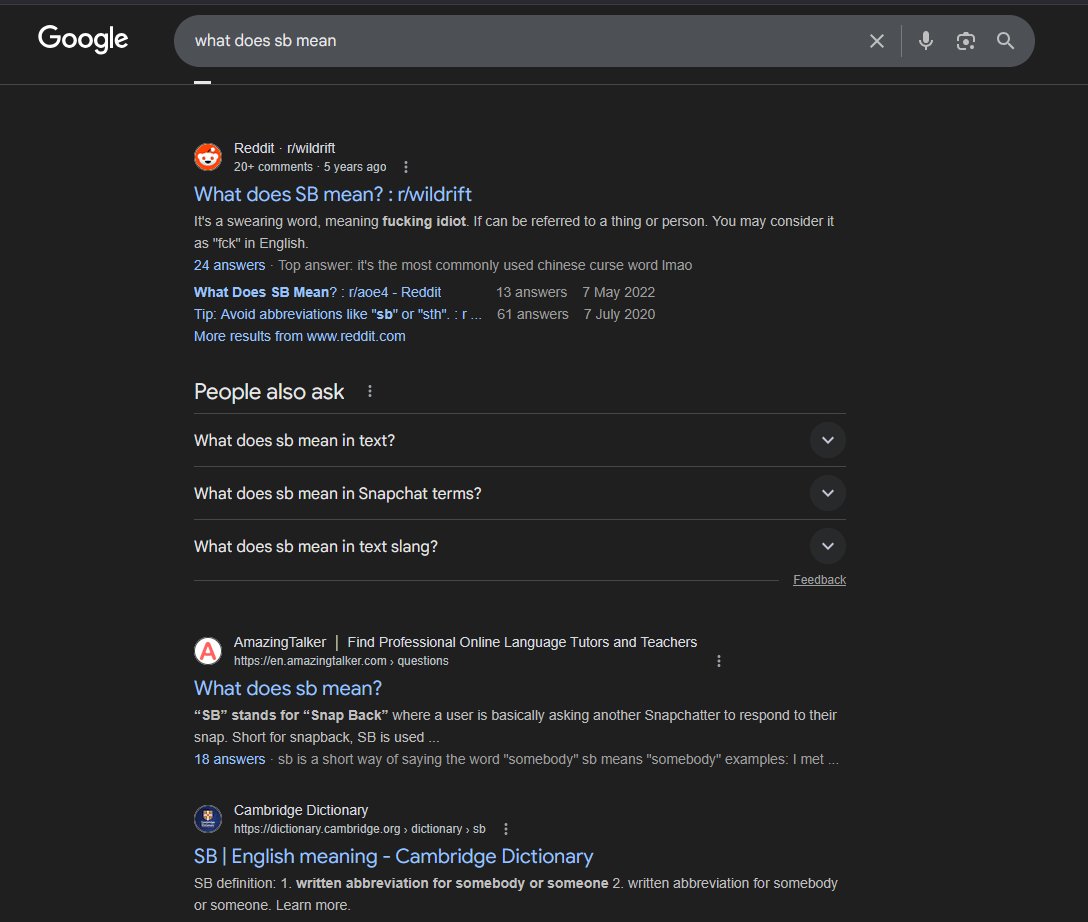
Task: Expand 'What does sb mean in text?'
Action: coord(828,440)
